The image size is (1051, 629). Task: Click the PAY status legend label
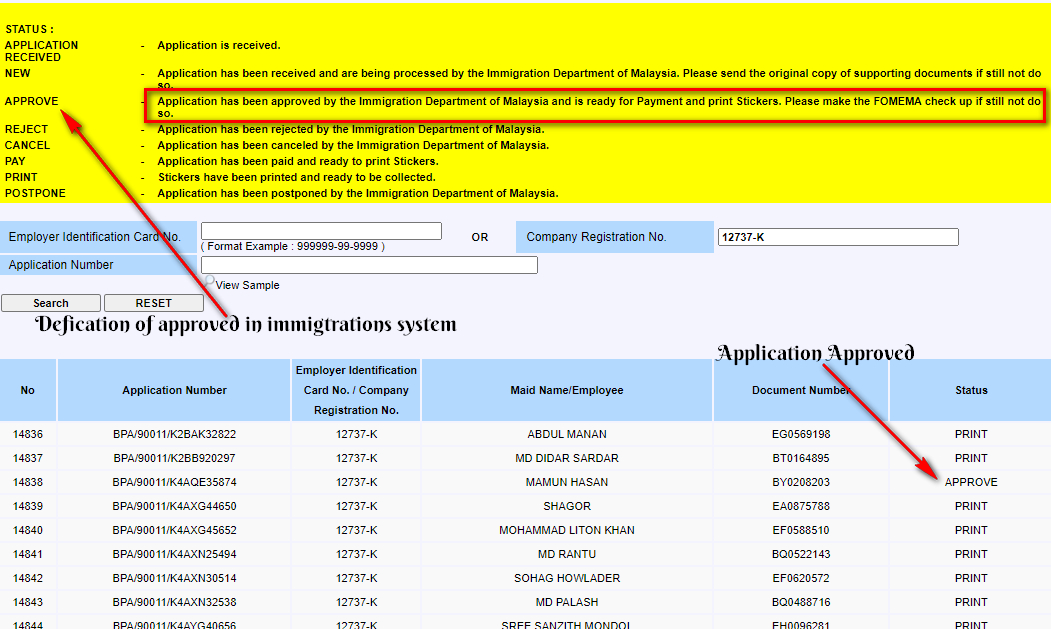(15, 162)
